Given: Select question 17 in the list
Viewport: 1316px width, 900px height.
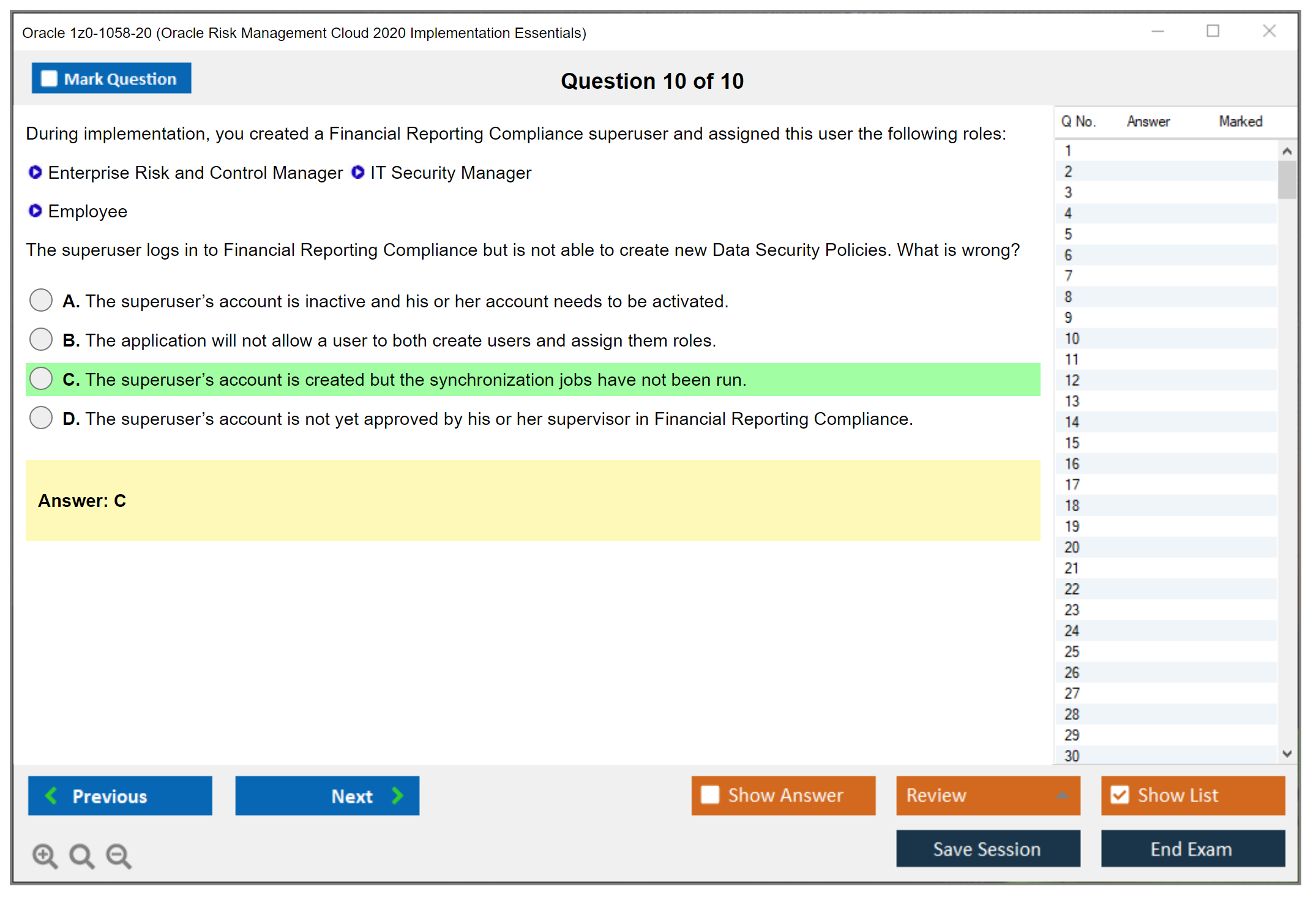Looking at the screenshot, I should point(1166,484).
